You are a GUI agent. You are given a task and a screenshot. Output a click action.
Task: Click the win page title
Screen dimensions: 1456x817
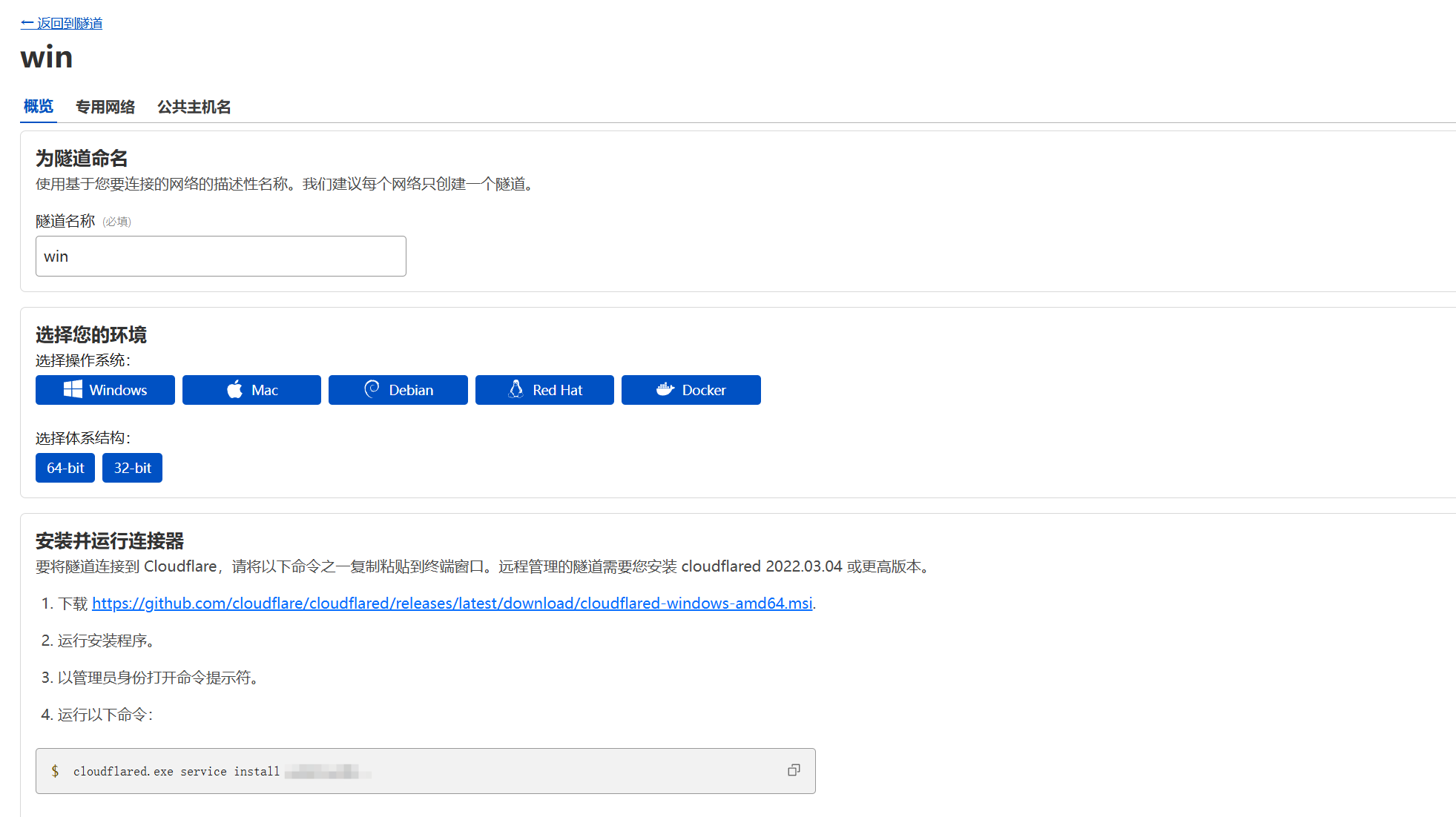pyautogui.click(x=47, y=57)
